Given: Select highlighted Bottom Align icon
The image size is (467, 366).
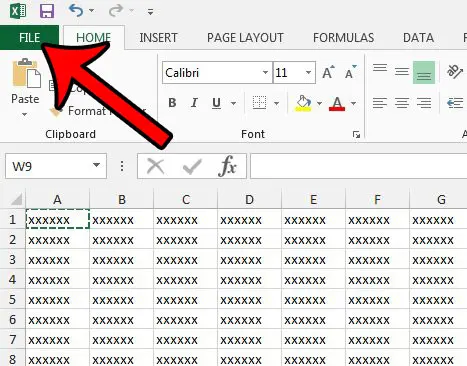Looking at the screenshot, I should coord(424,72).
